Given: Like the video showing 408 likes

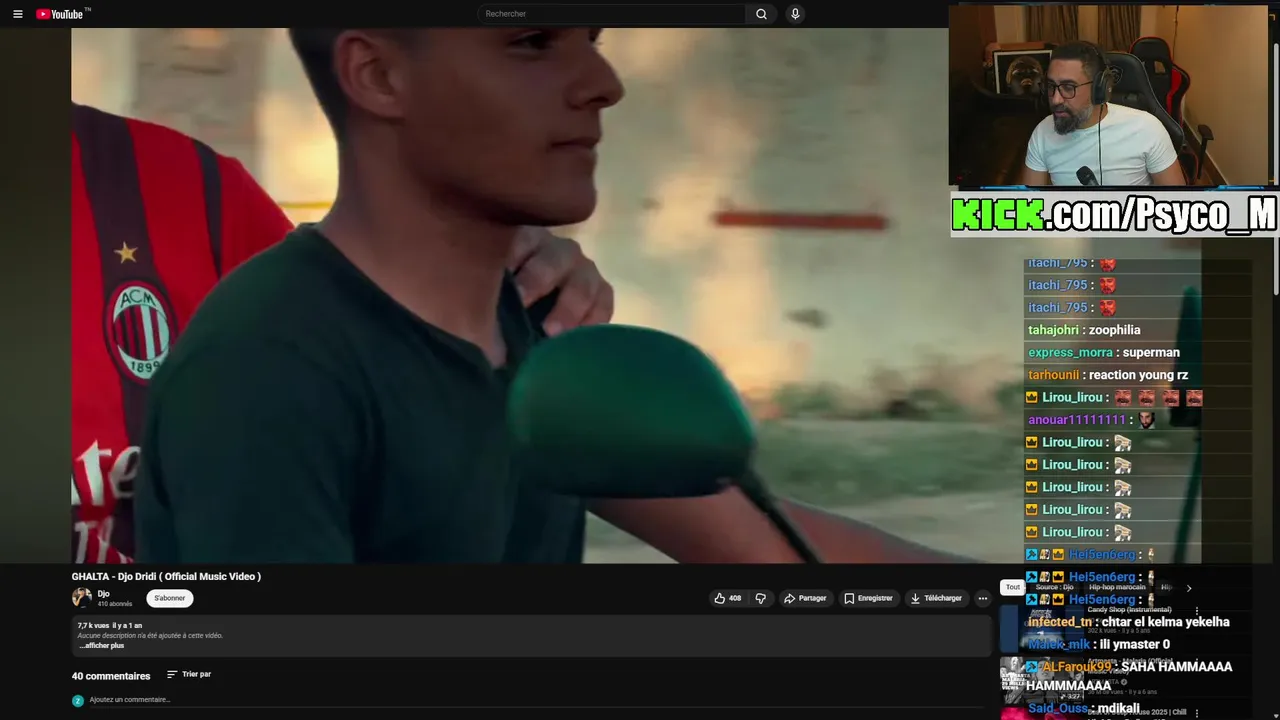Looking at the screenshot, I should coord(727,598).
